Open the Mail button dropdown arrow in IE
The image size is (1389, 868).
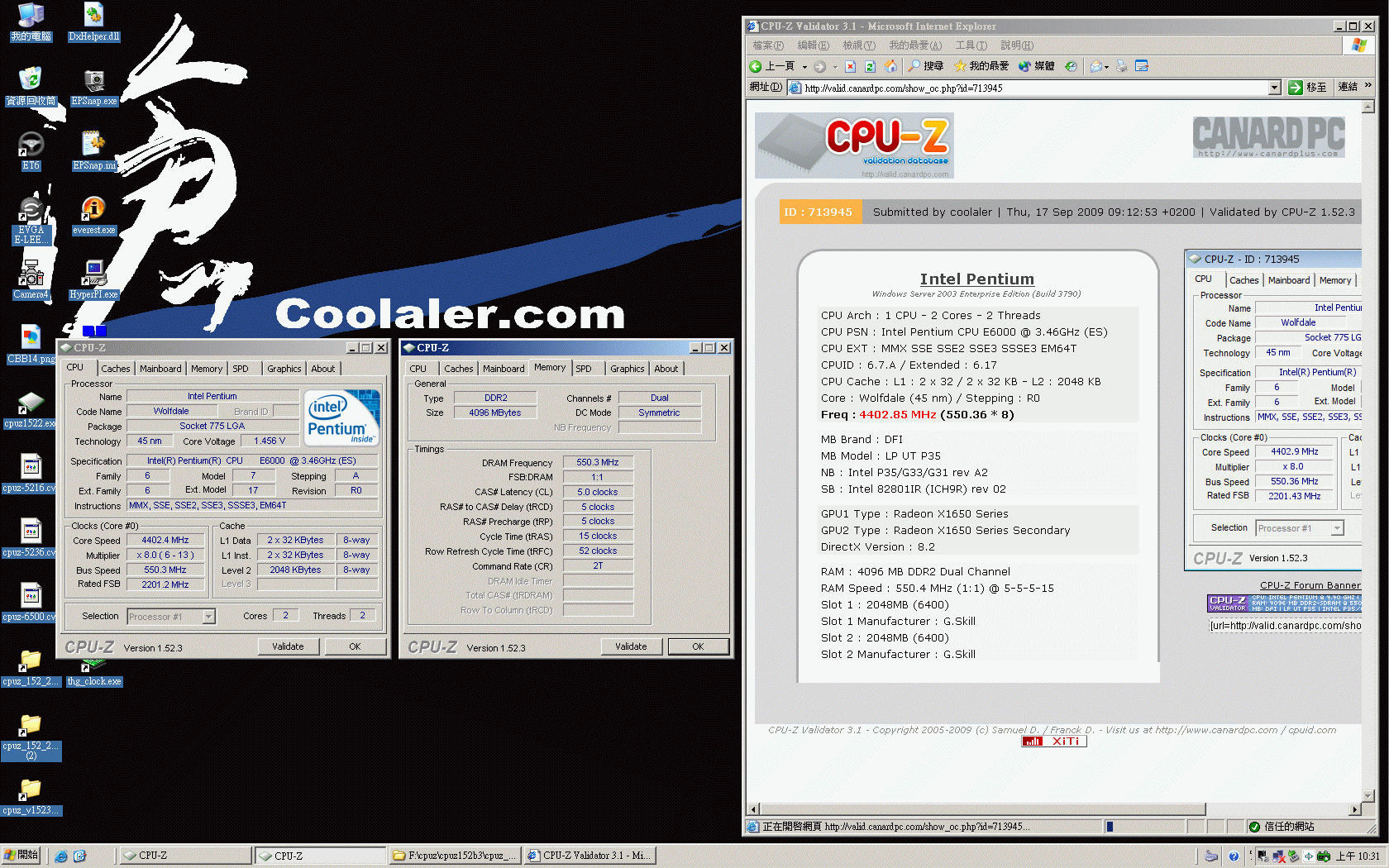[x=1107, y=67]
